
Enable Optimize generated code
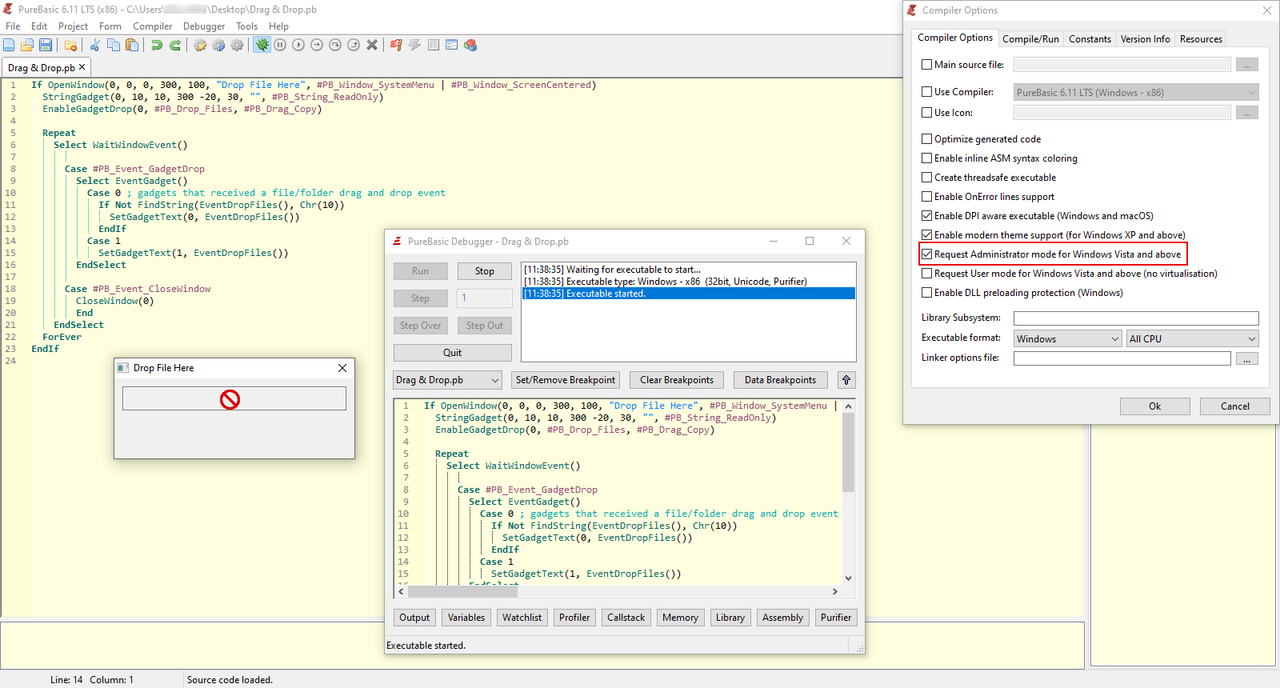(927, 139)
